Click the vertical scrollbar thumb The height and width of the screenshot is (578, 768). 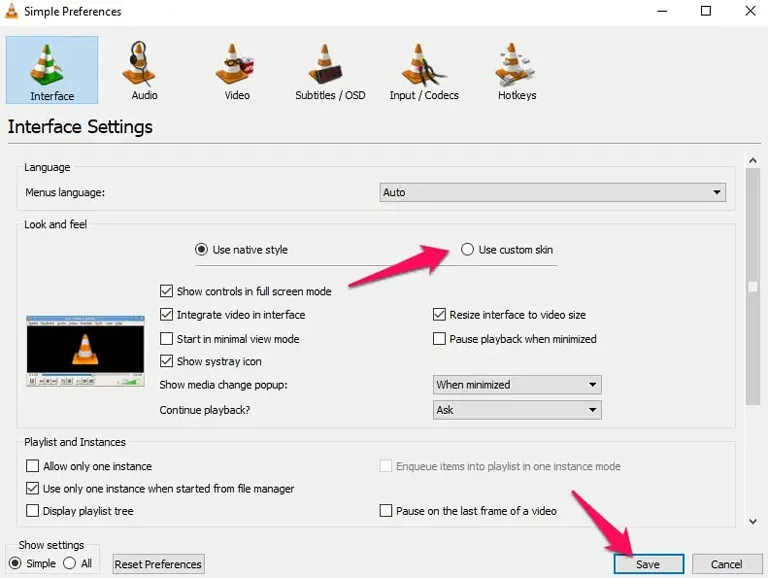click(x=753, y=287)
